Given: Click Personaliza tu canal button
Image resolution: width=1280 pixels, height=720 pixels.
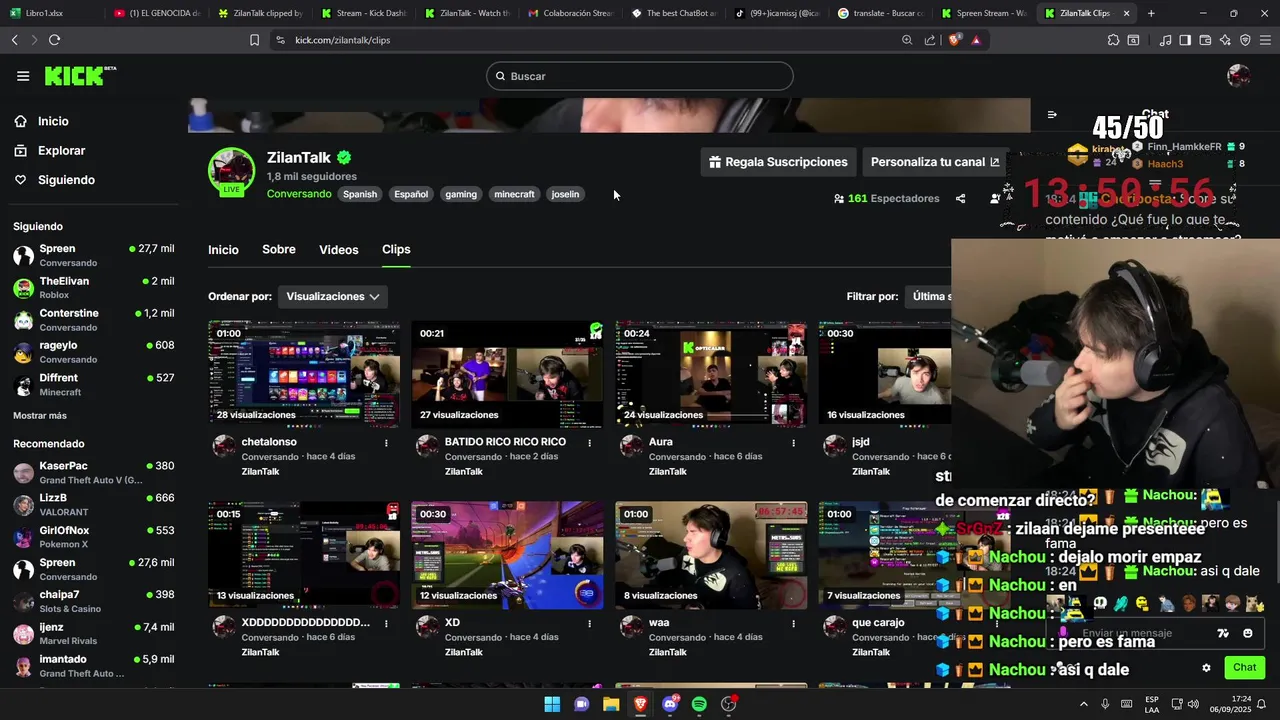Looking at the screenshot, I should (935, 162).
